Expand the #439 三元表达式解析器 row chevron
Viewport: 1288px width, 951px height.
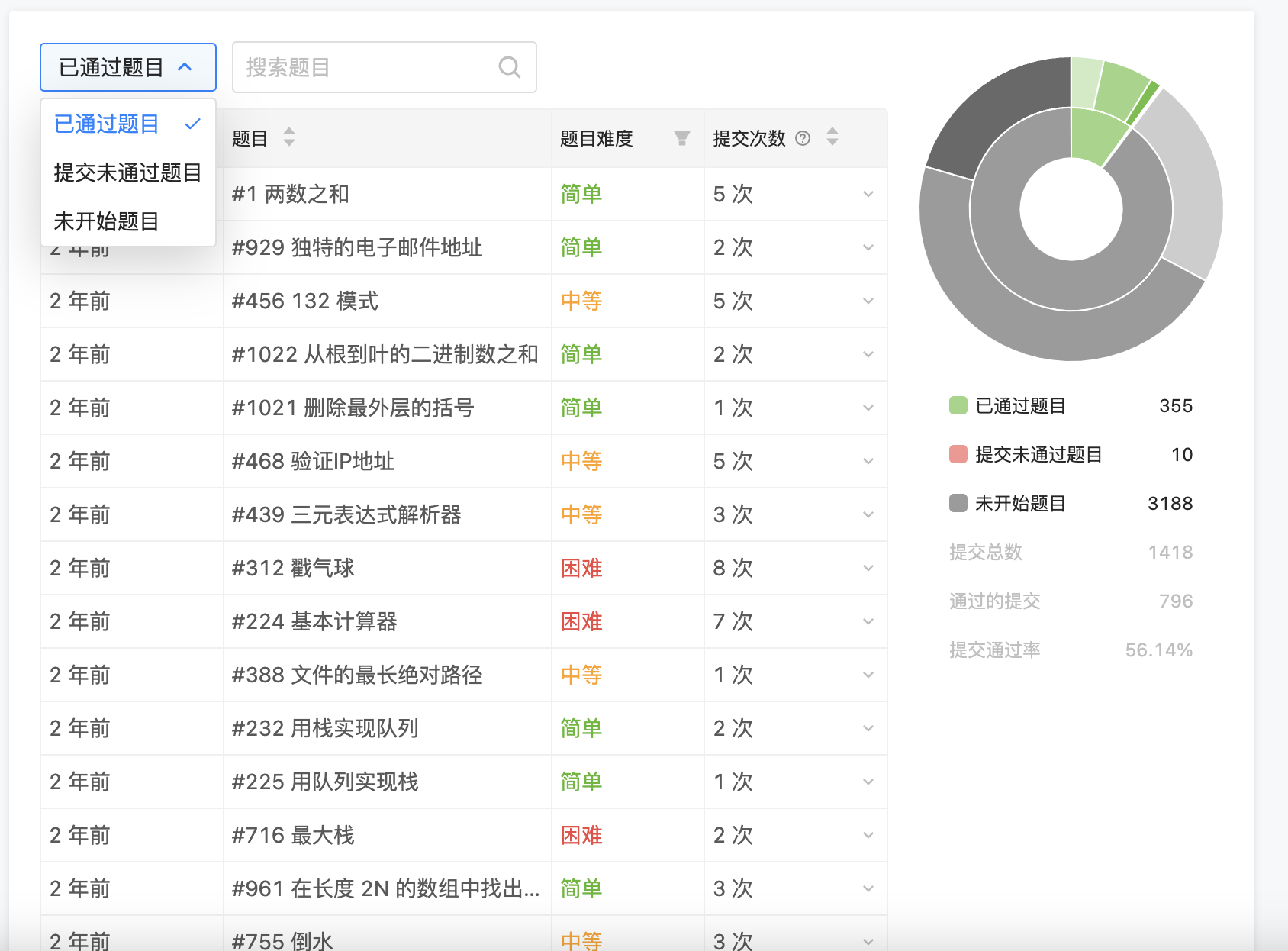868,514
